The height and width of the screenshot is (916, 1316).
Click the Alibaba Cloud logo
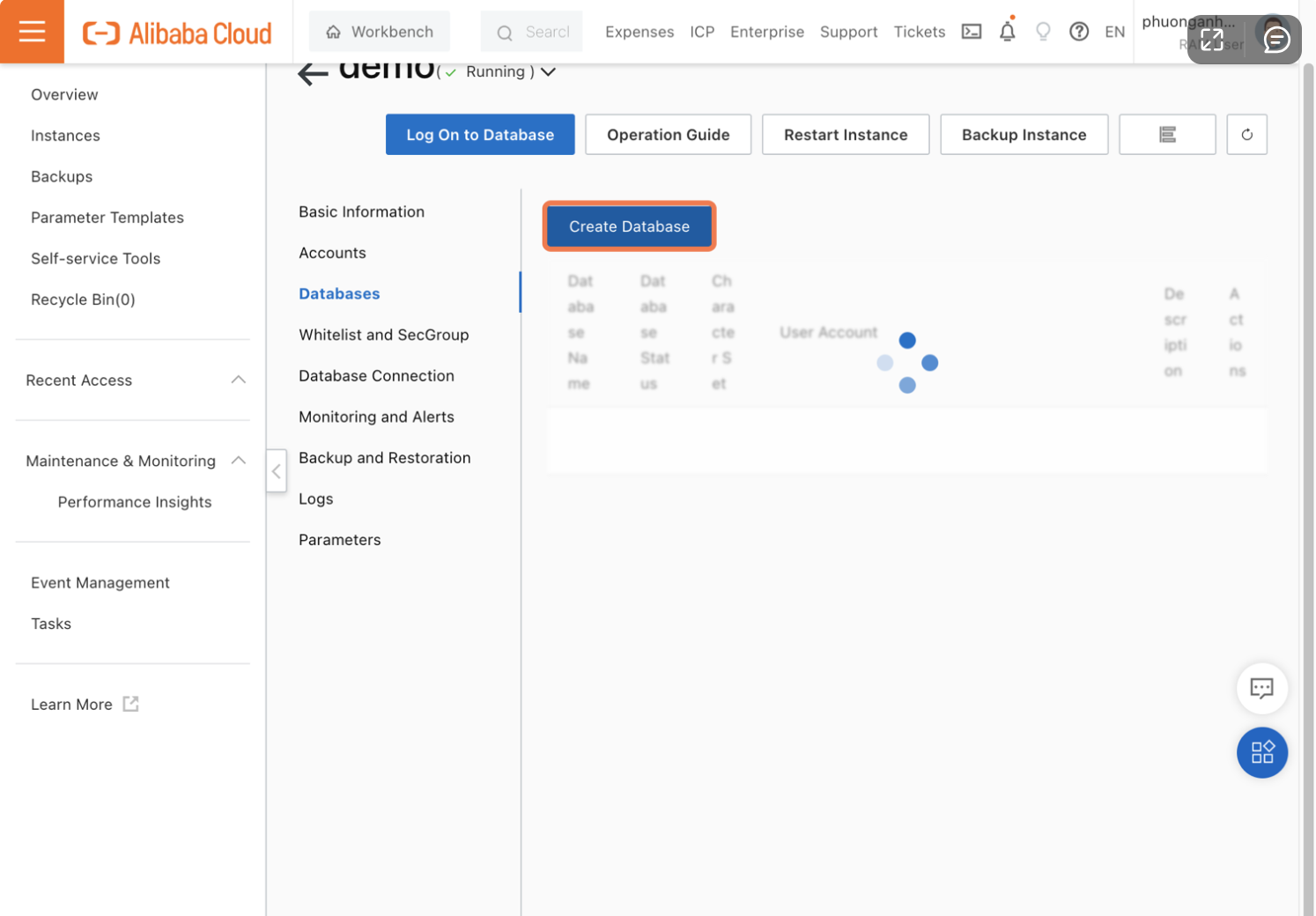coord(176,33)
